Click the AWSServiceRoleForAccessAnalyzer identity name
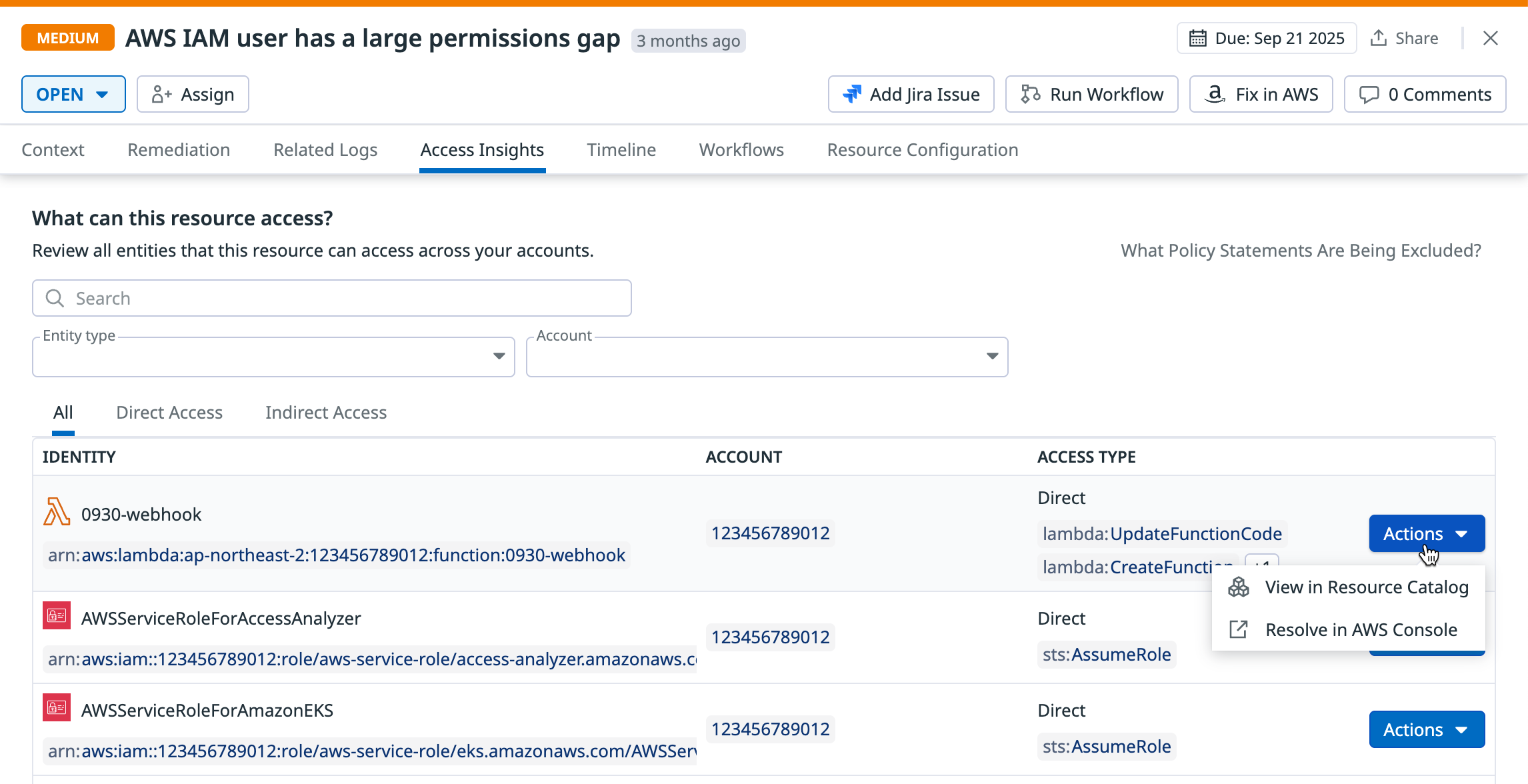Screen dimensions: 1528x784 pyautogui.click(x=221, y=618)
